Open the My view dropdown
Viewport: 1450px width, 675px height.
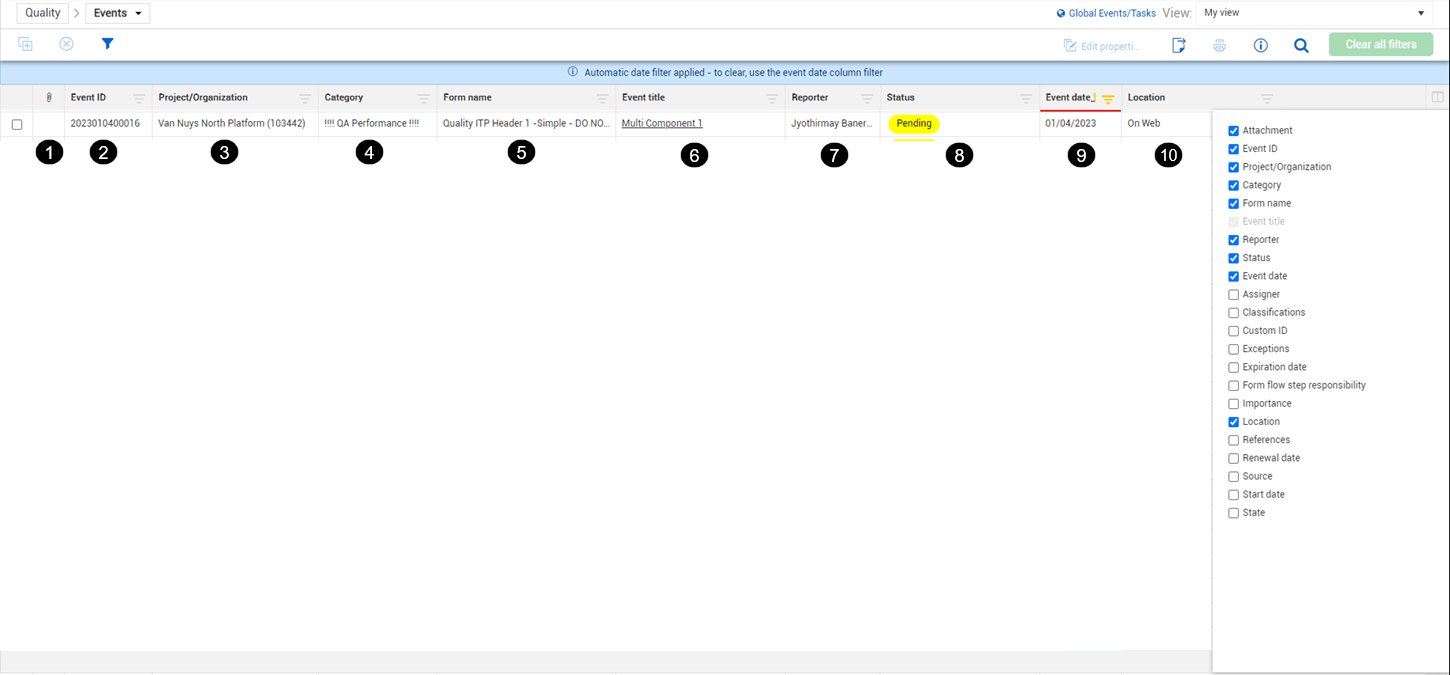(1314, 13)
